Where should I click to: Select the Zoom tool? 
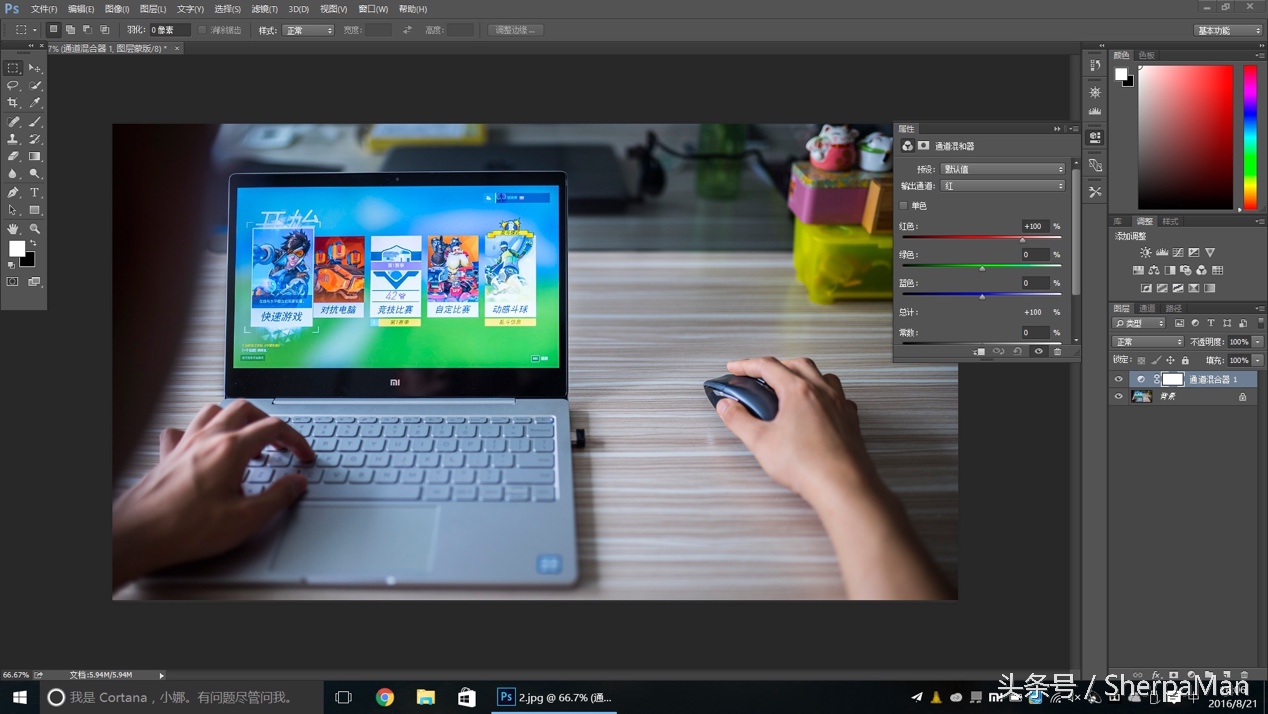35,229
